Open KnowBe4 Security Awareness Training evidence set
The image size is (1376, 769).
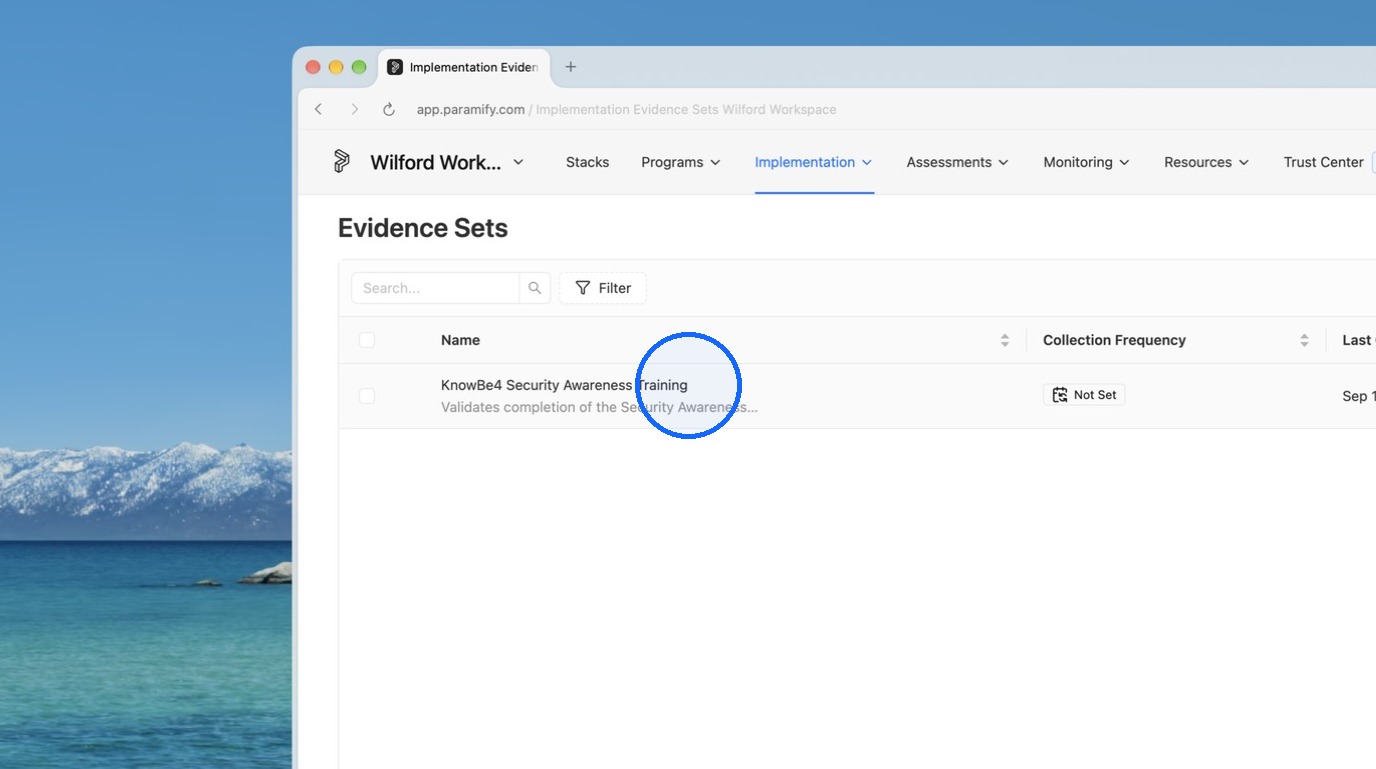coord(564,385)
